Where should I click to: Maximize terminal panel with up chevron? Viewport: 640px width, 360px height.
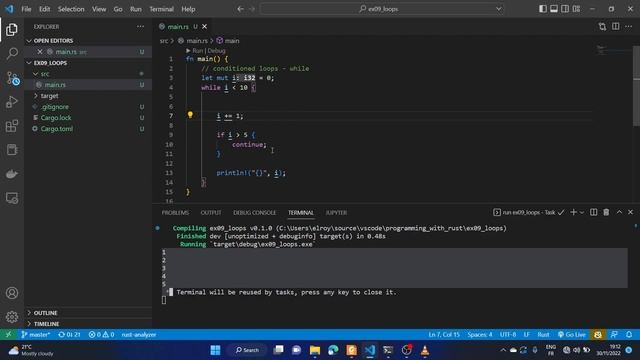point(619,212)
